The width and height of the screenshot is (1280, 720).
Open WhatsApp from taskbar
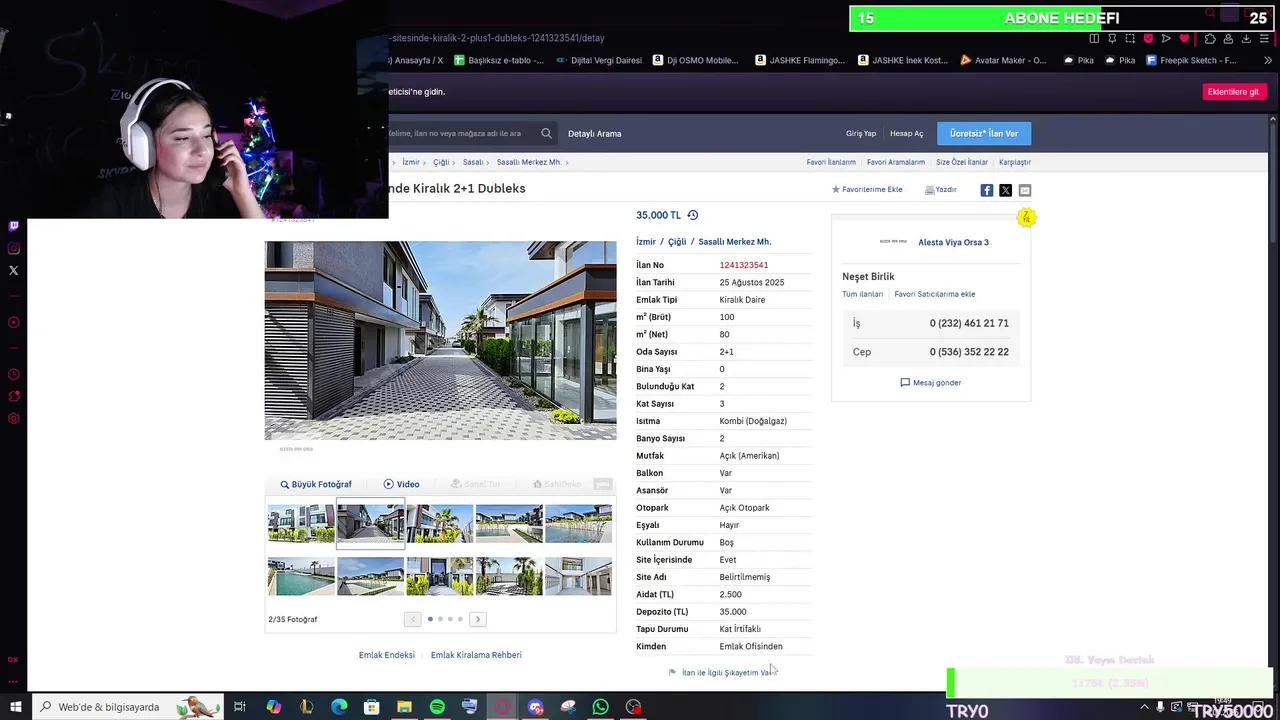pos(600,707)
